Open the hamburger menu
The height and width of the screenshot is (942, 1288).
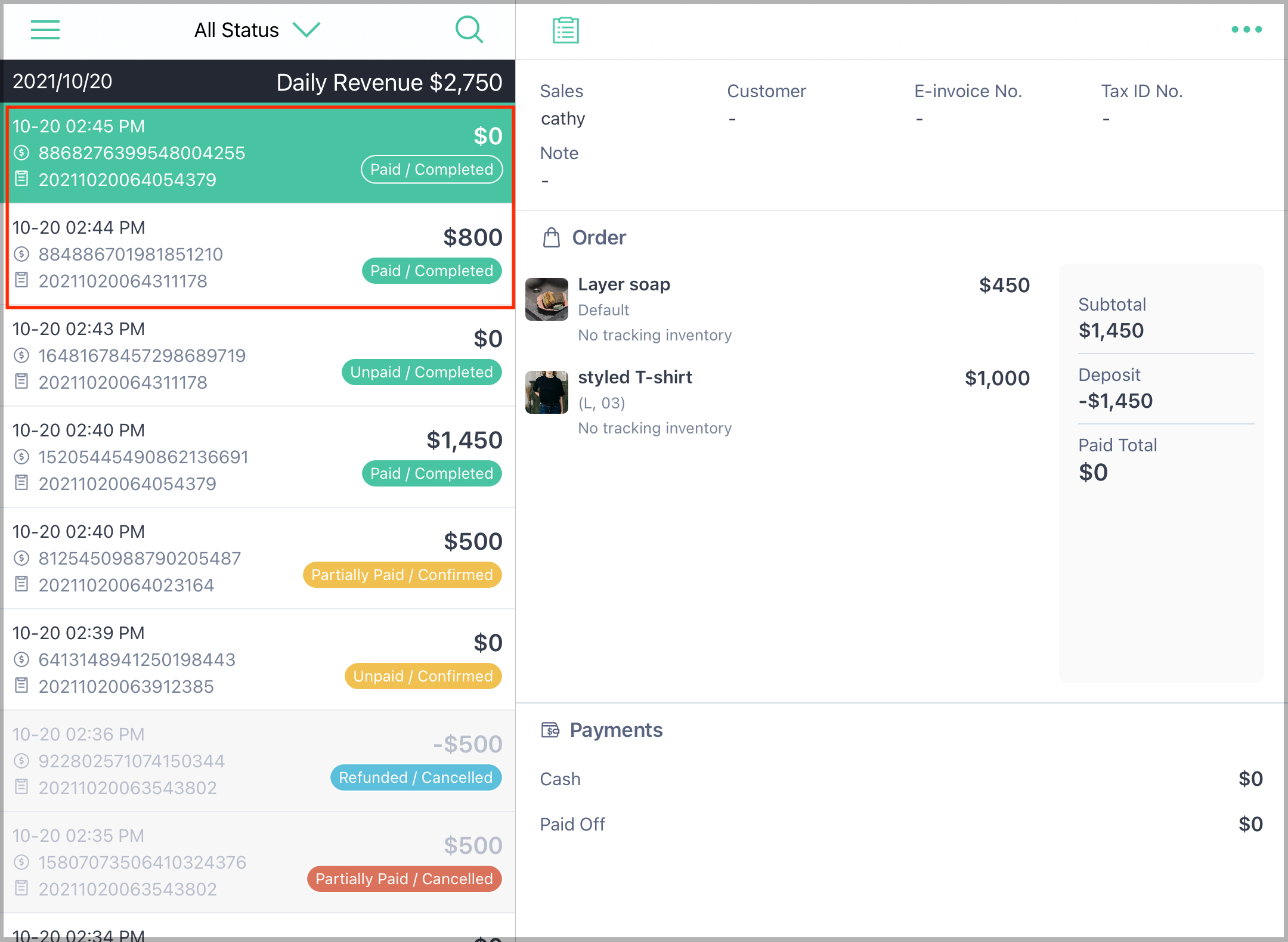(45, 30)
